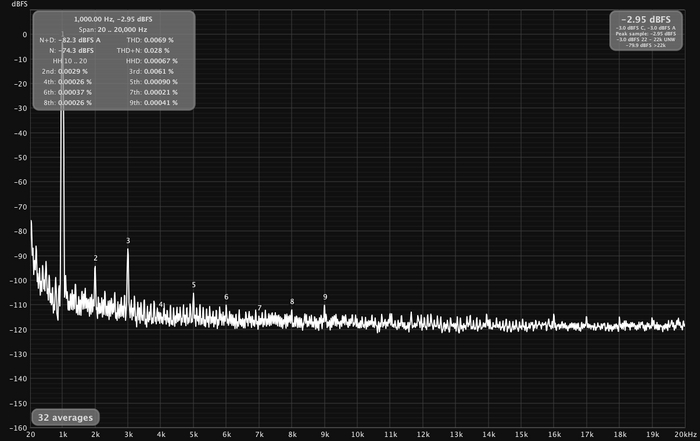Click the -2.95 dBFS level readout

click(646, 19)
